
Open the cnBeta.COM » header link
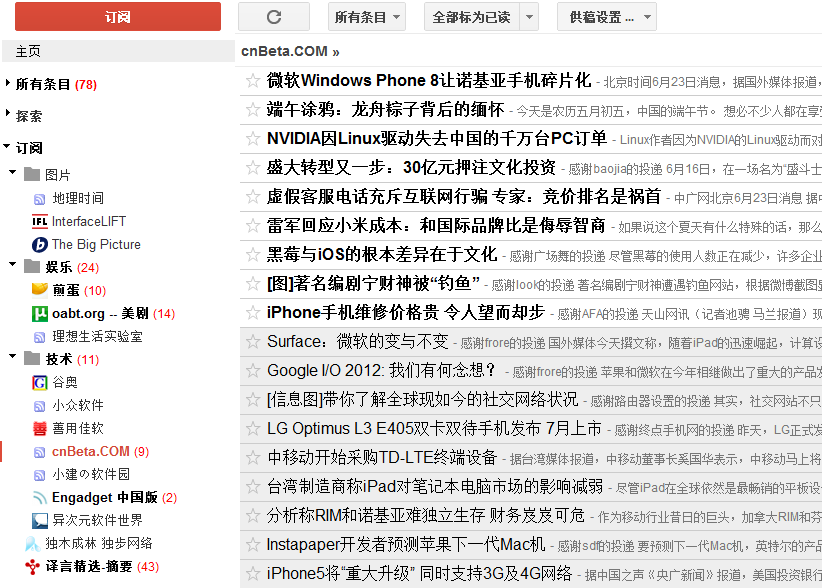[290, 51]
